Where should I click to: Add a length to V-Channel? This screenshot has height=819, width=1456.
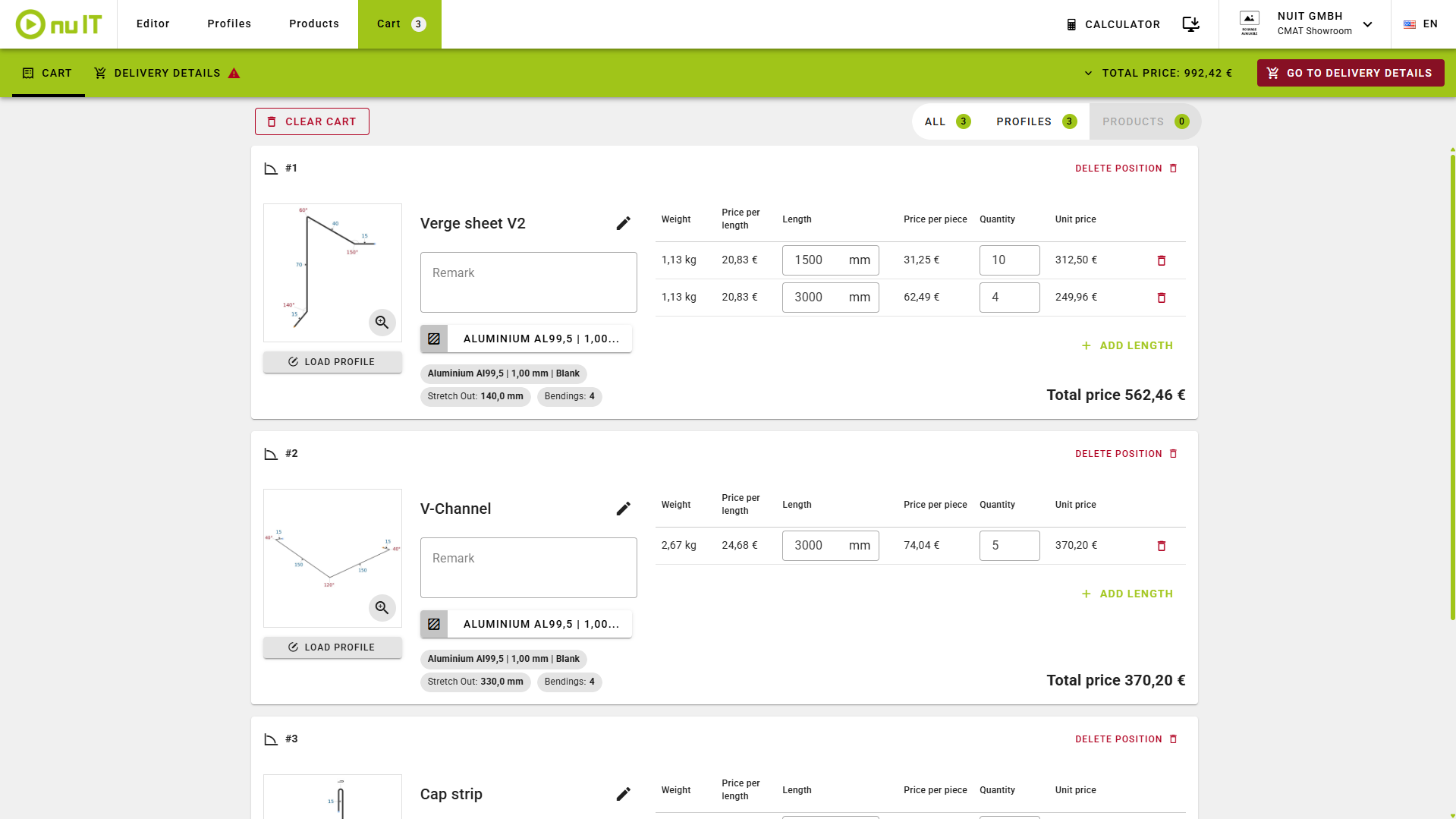(1127, 594)
